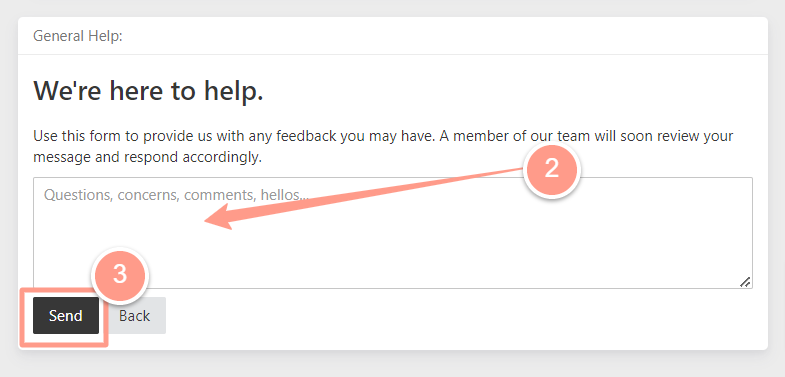Focus the feedback message text area
Screen dimensions: 785x377
click(x=393, y=233)
